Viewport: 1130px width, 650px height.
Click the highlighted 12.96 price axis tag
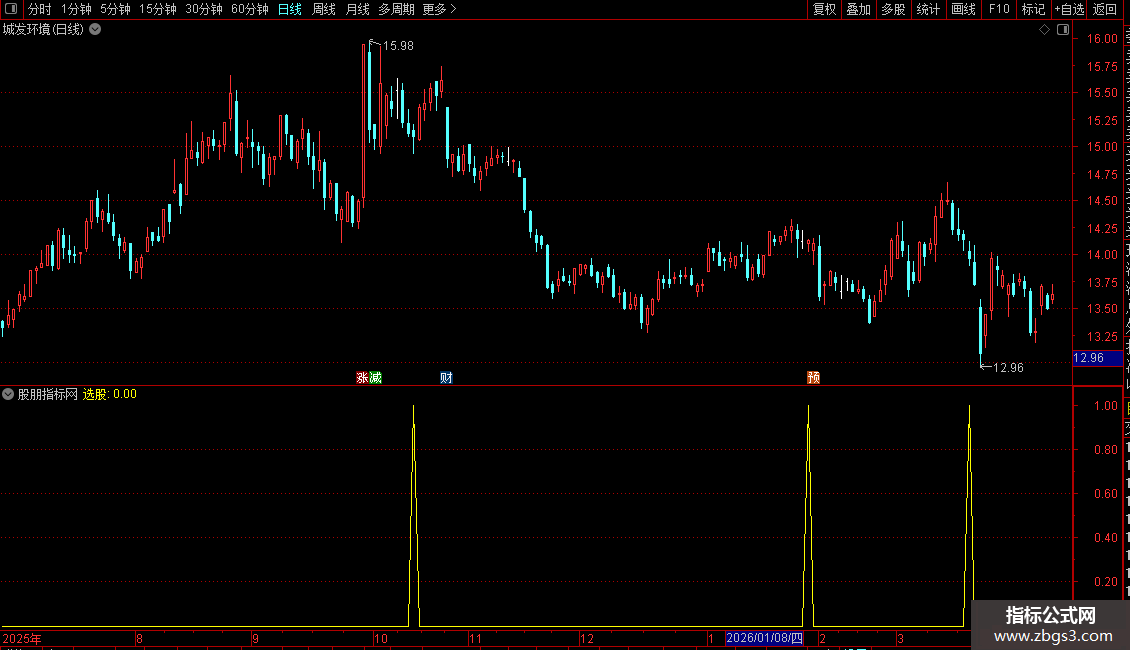[x=1097, y=358]
